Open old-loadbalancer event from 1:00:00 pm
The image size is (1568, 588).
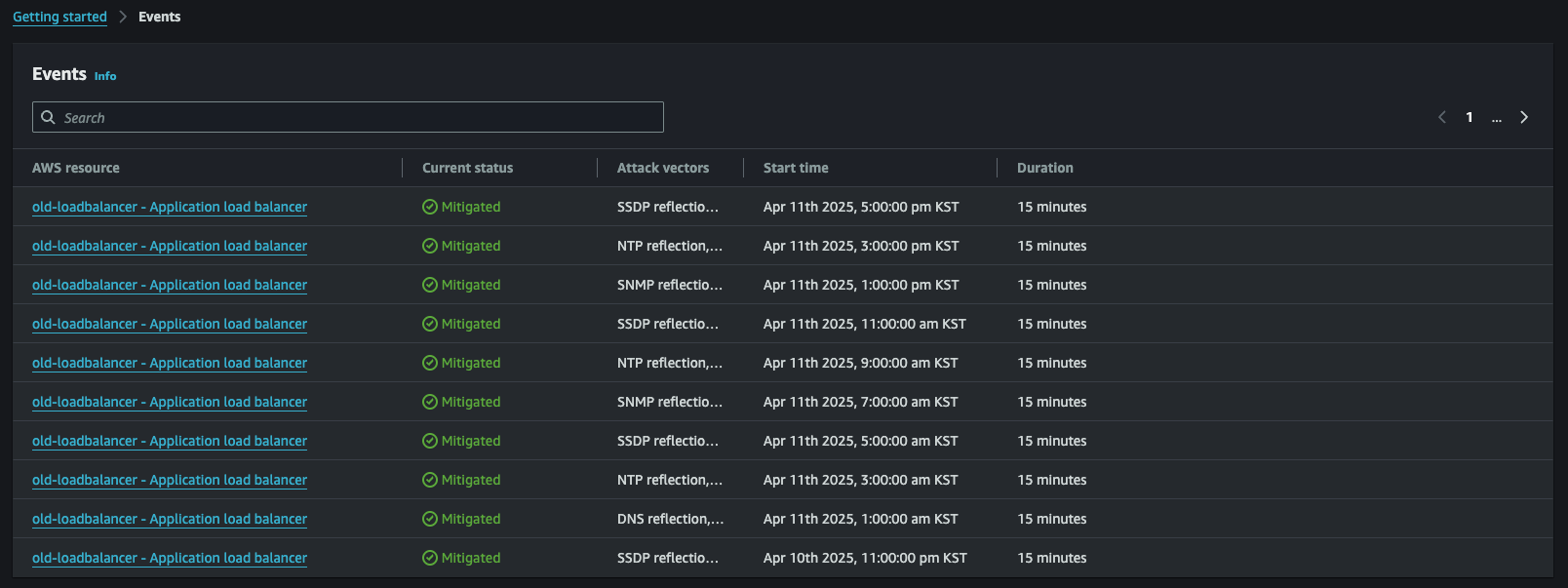(x=170, y=285)
